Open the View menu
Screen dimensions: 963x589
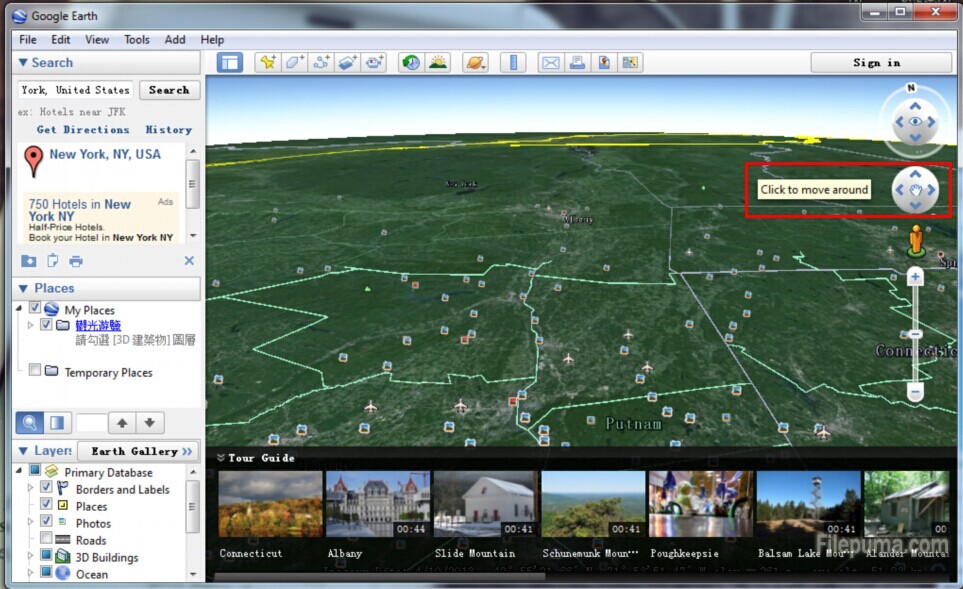[97, 40]
